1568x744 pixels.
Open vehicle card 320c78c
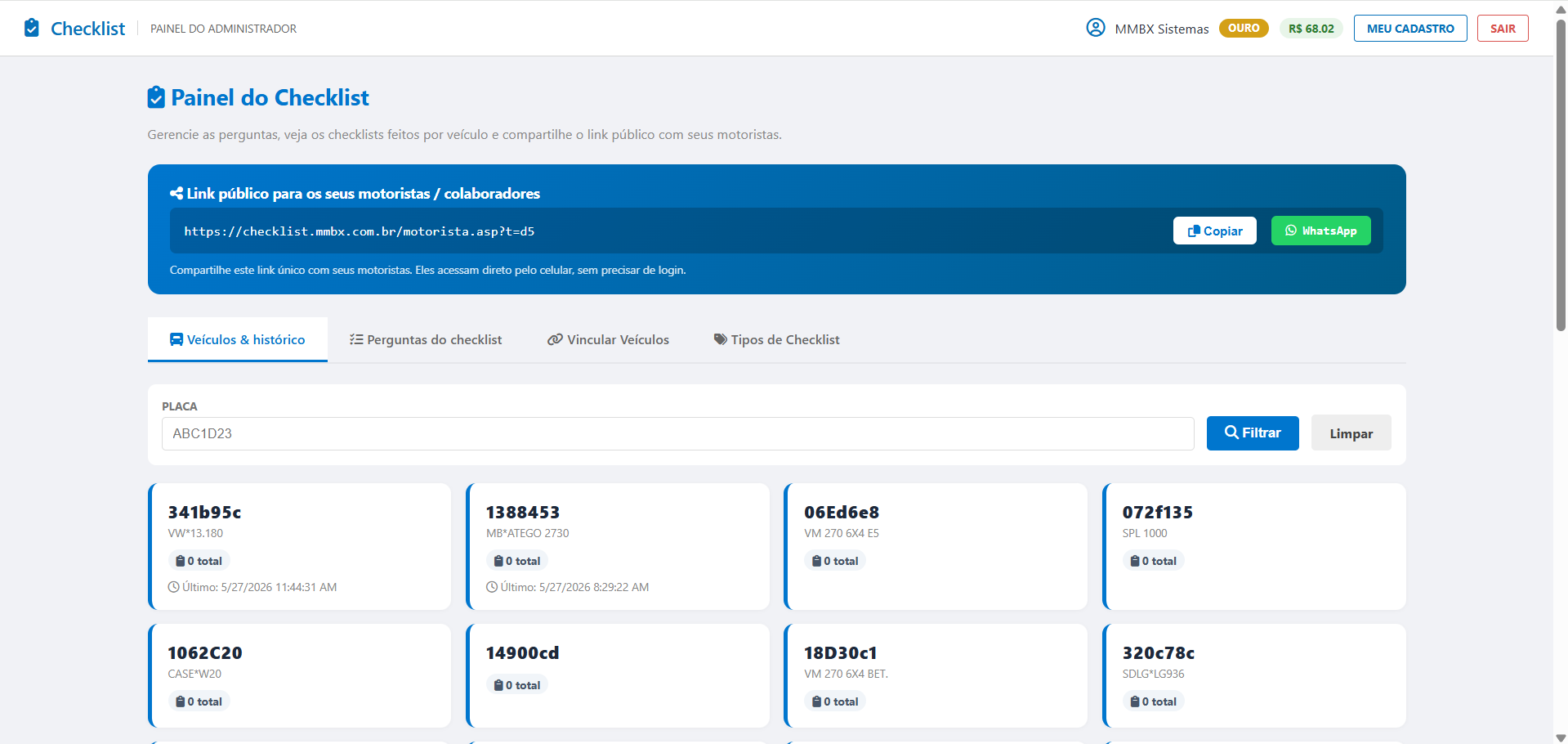1254,676
